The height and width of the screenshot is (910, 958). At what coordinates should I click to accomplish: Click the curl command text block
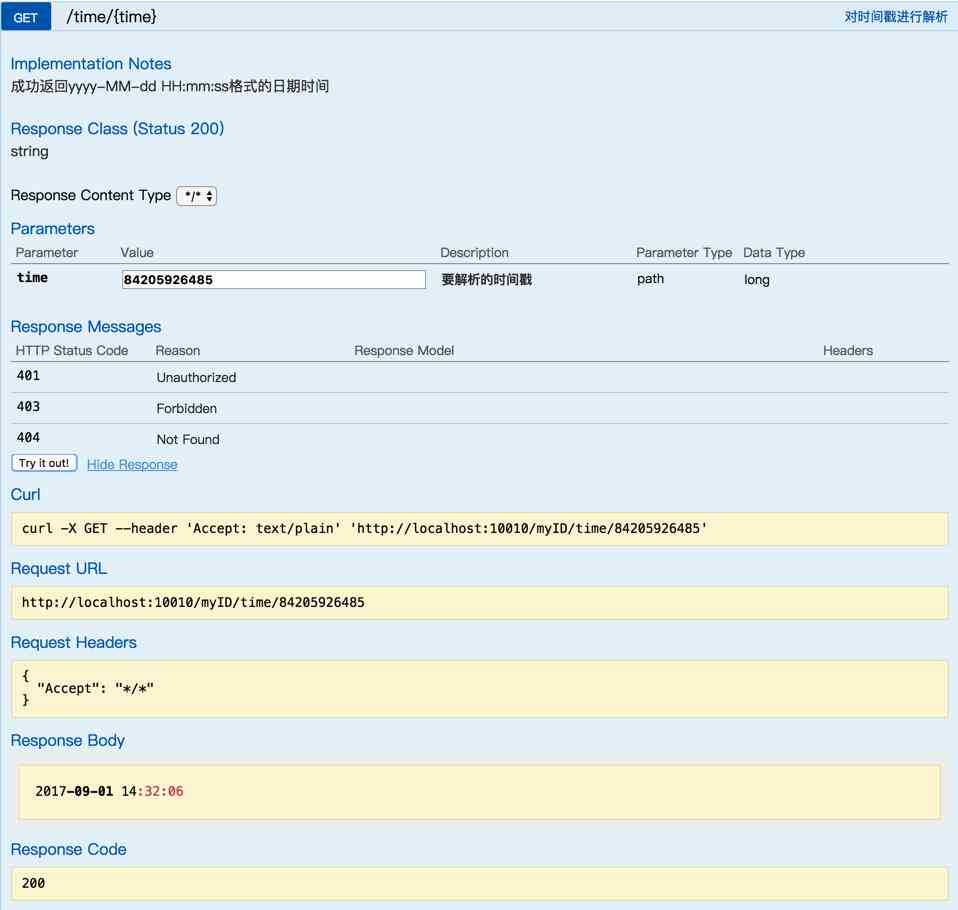pos(364,529)
